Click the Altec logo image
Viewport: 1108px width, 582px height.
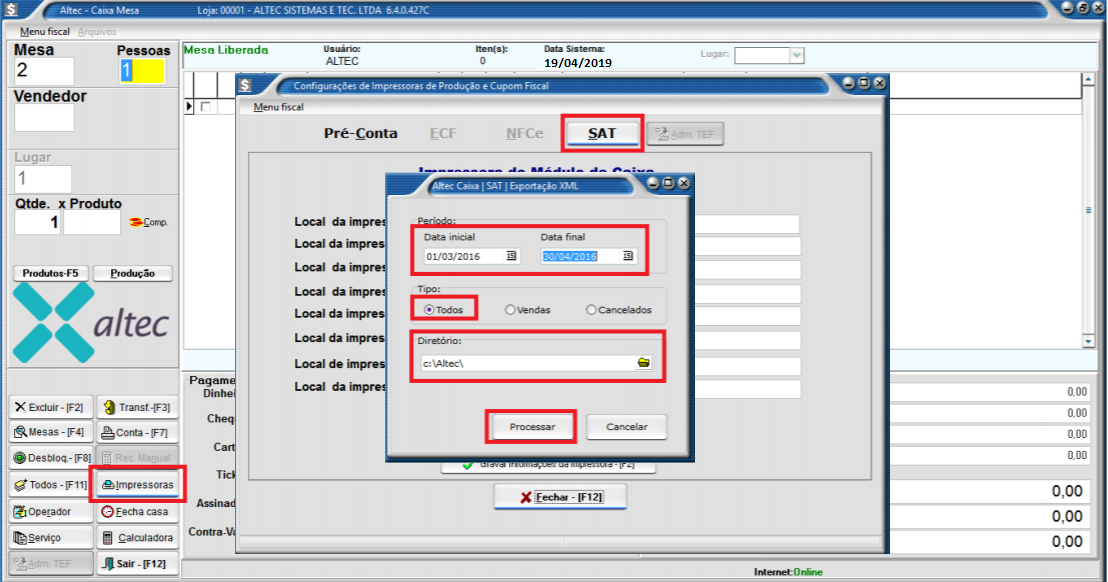point(90,323)
